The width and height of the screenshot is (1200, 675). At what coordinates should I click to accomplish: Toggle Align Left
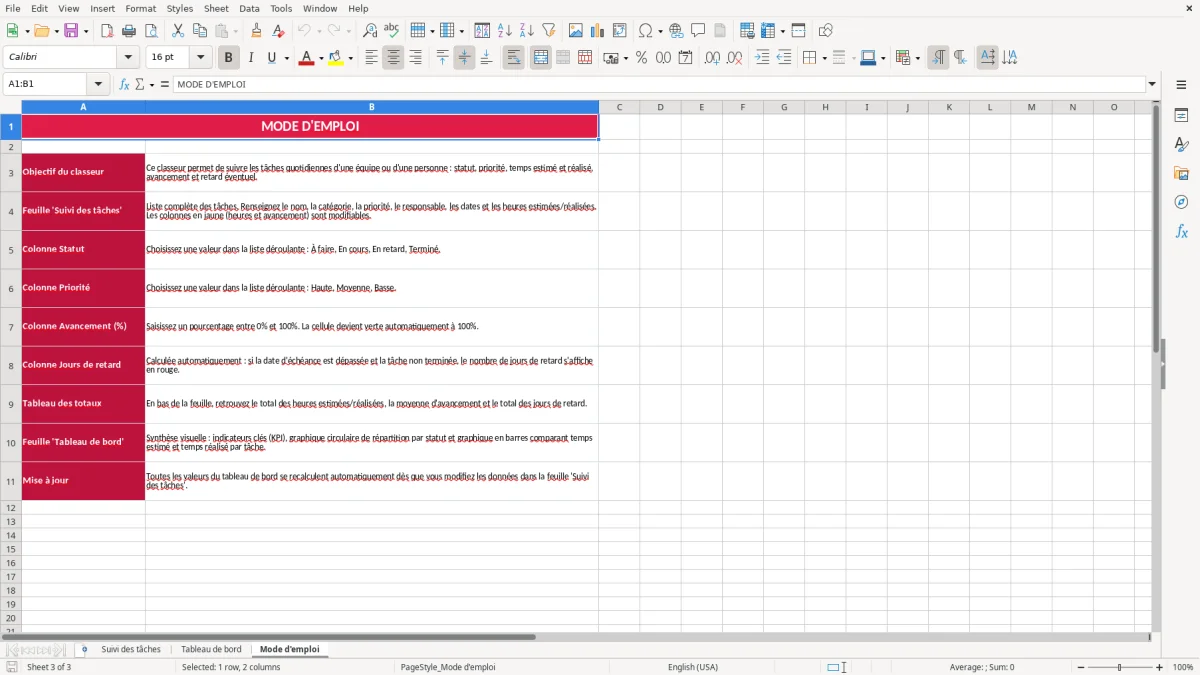(371, 58)
